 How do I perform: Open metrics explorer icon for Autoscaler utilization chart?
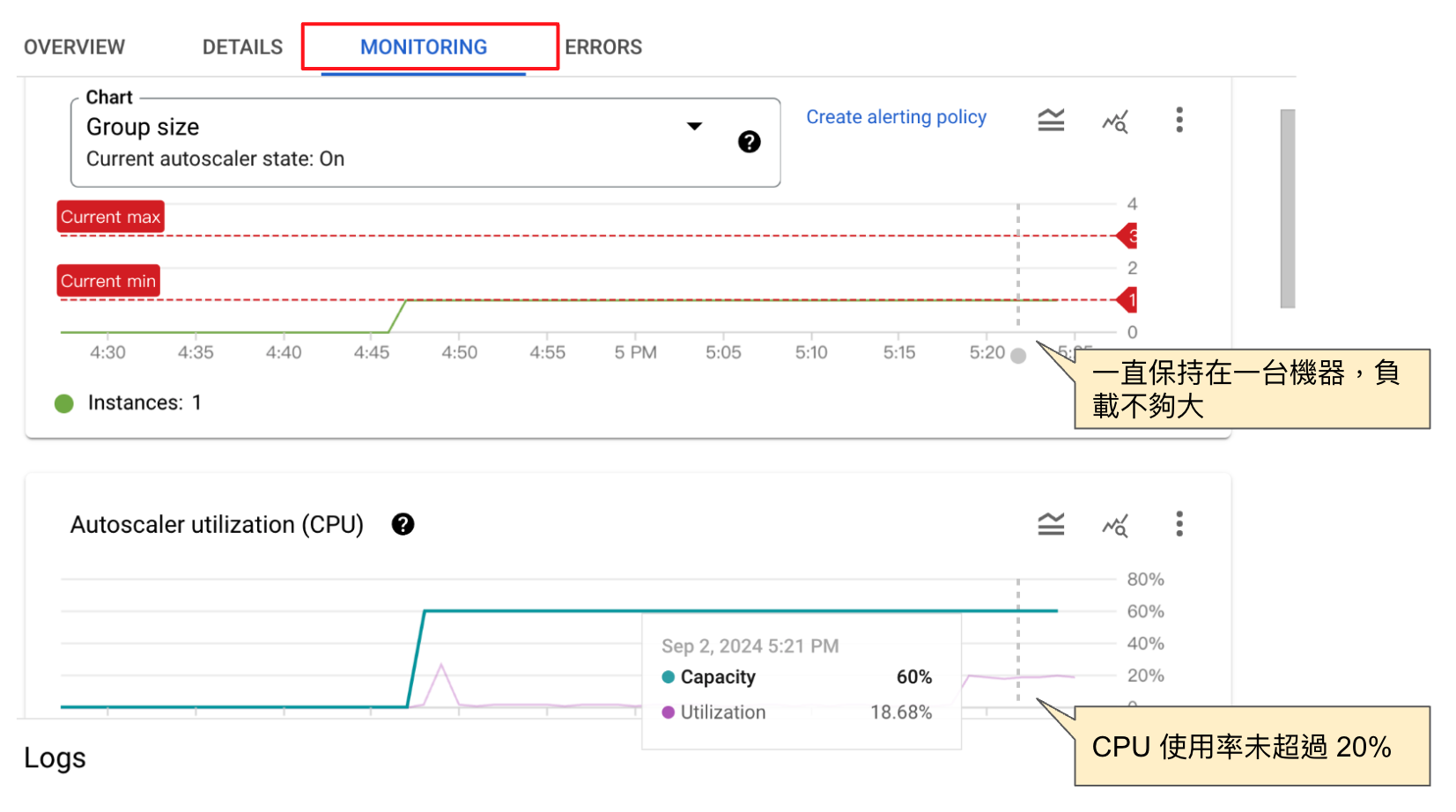tap(1114, 526)
